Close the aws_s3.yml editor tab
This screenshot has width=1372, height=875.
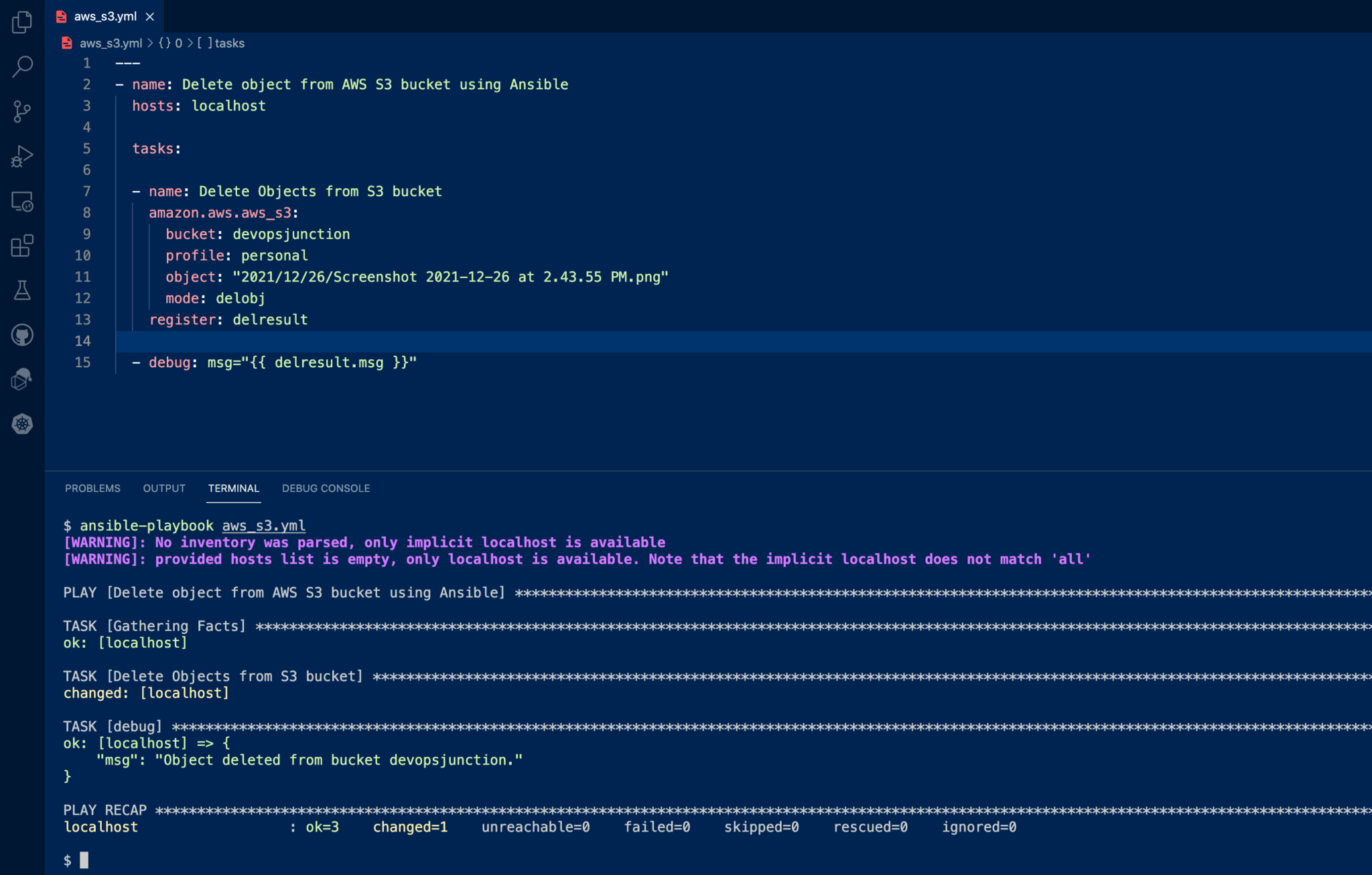click(x=150, y=17)
